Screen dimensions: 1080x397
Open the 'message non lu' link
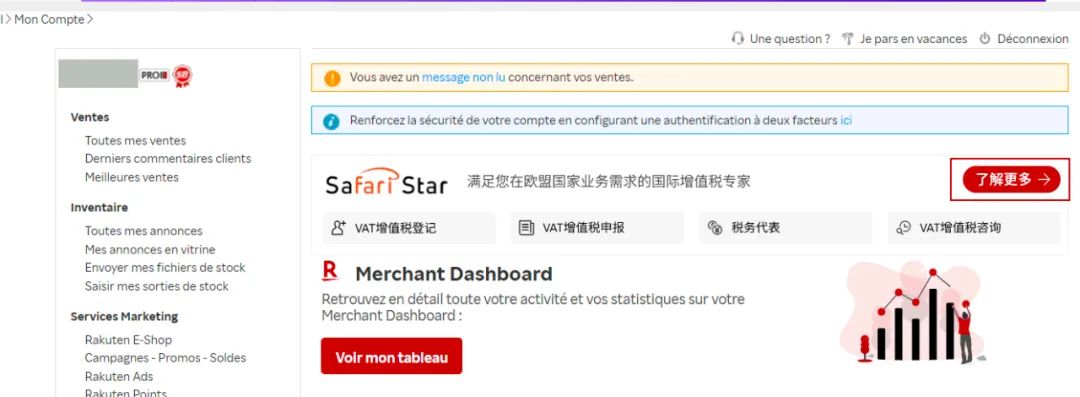[x=464, y=78]
